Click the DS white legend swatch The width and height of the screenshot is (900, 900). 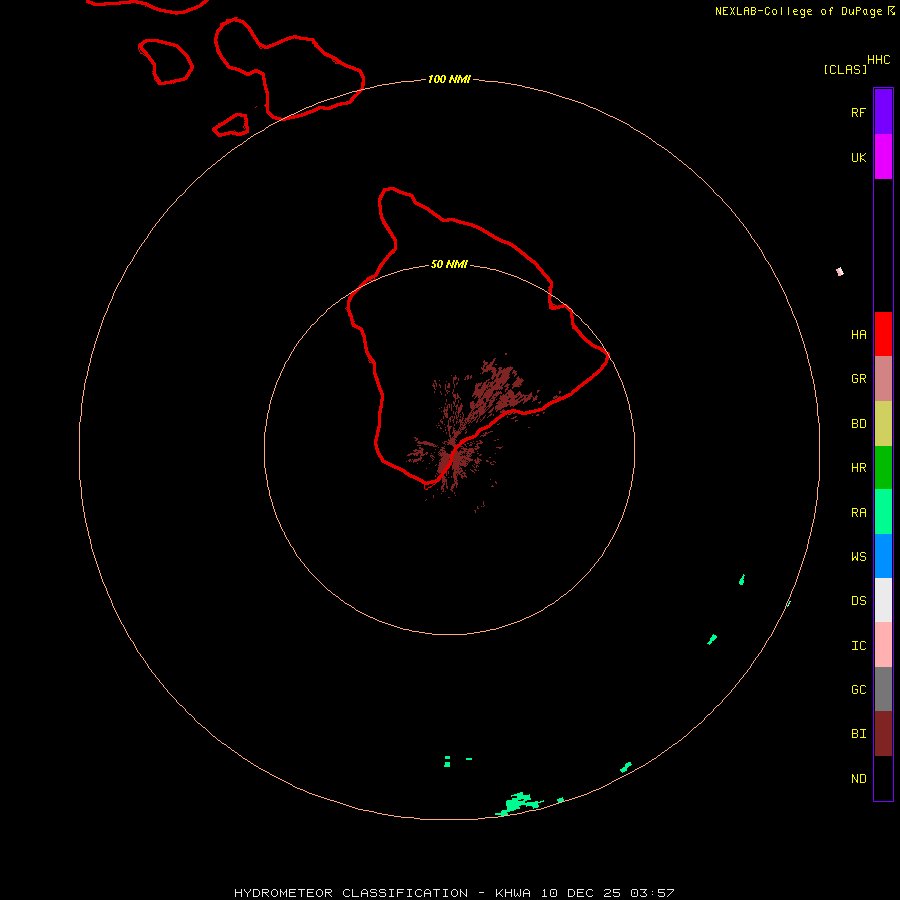[883, 600]
